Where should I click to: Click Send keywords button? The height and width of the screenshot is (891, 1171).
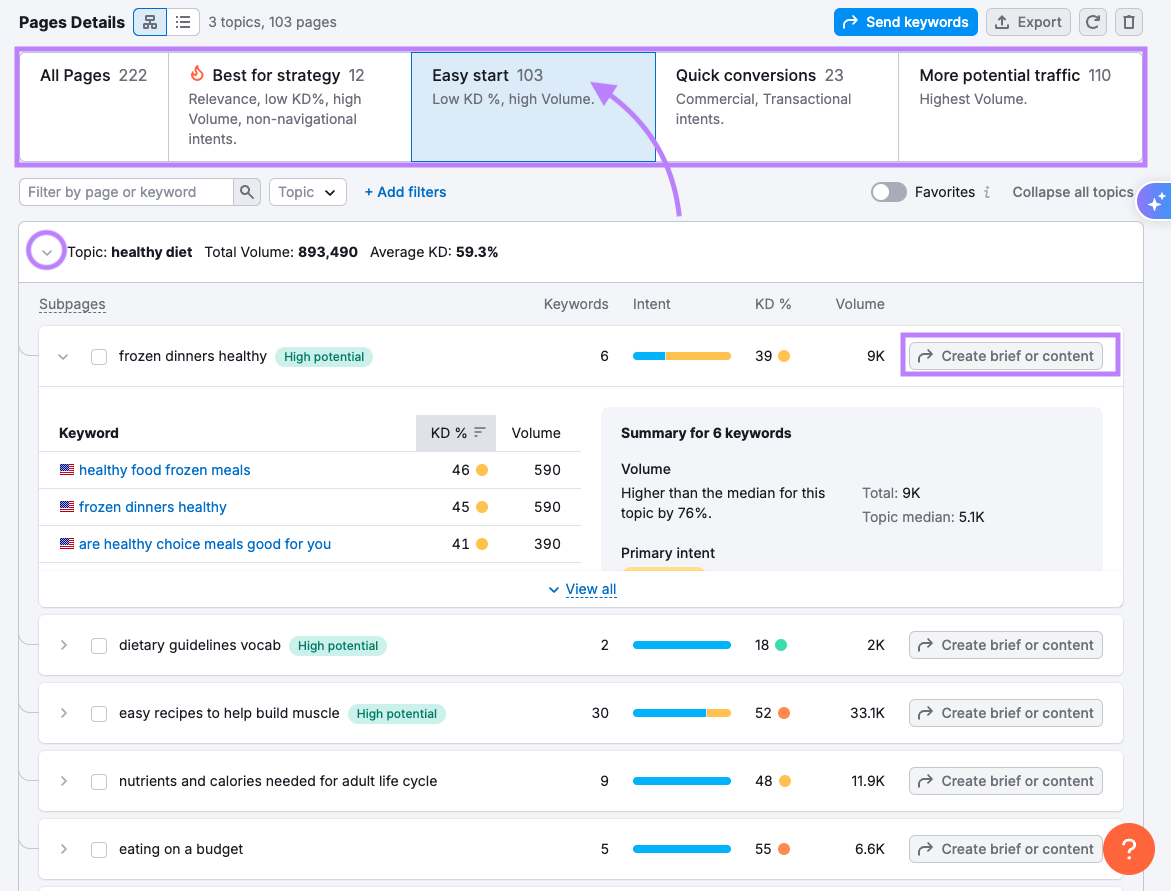(x=905, y=21)
